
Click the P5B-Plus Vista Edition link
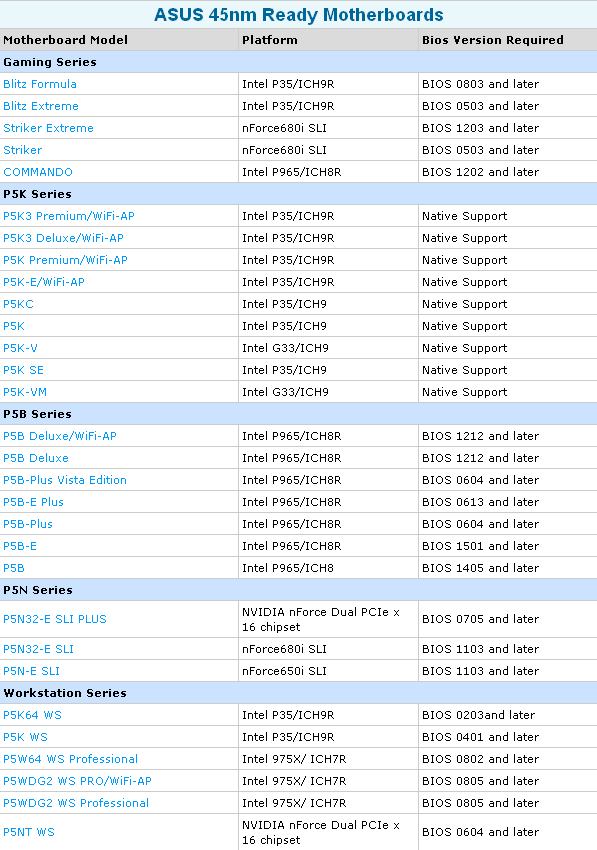click(x=65, y=480)
